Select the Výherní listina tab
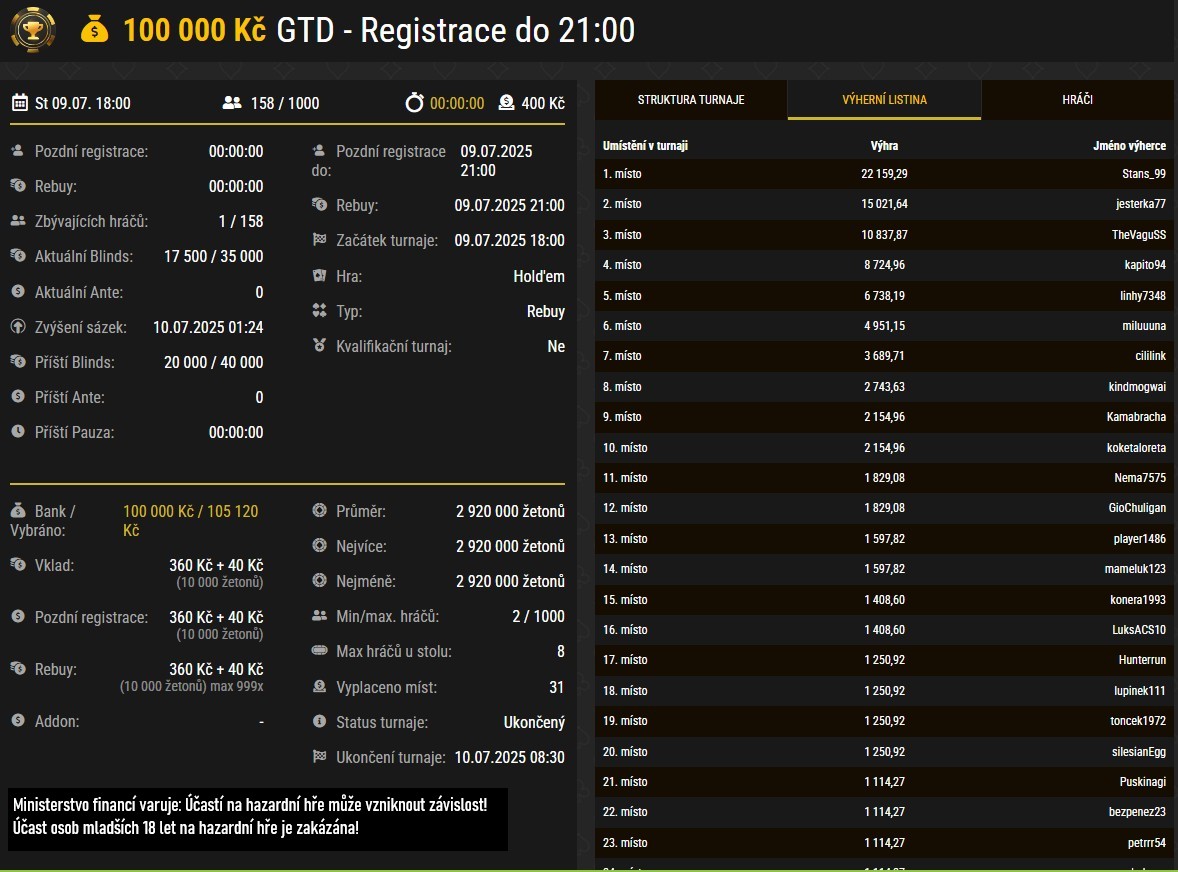1178x872 pixels. point(884,100)
